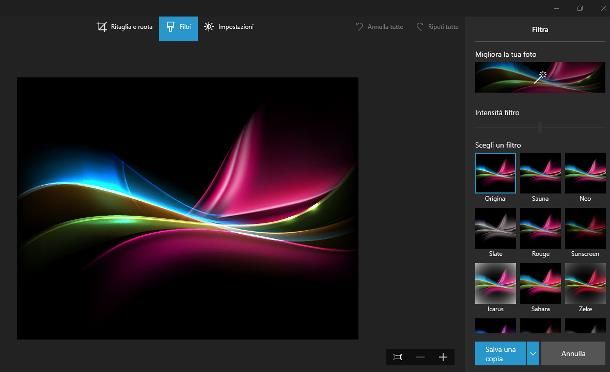Screen dimensions: 610x372
Task: Switch to the Impostazioni tab
Action: click(229, 27)
